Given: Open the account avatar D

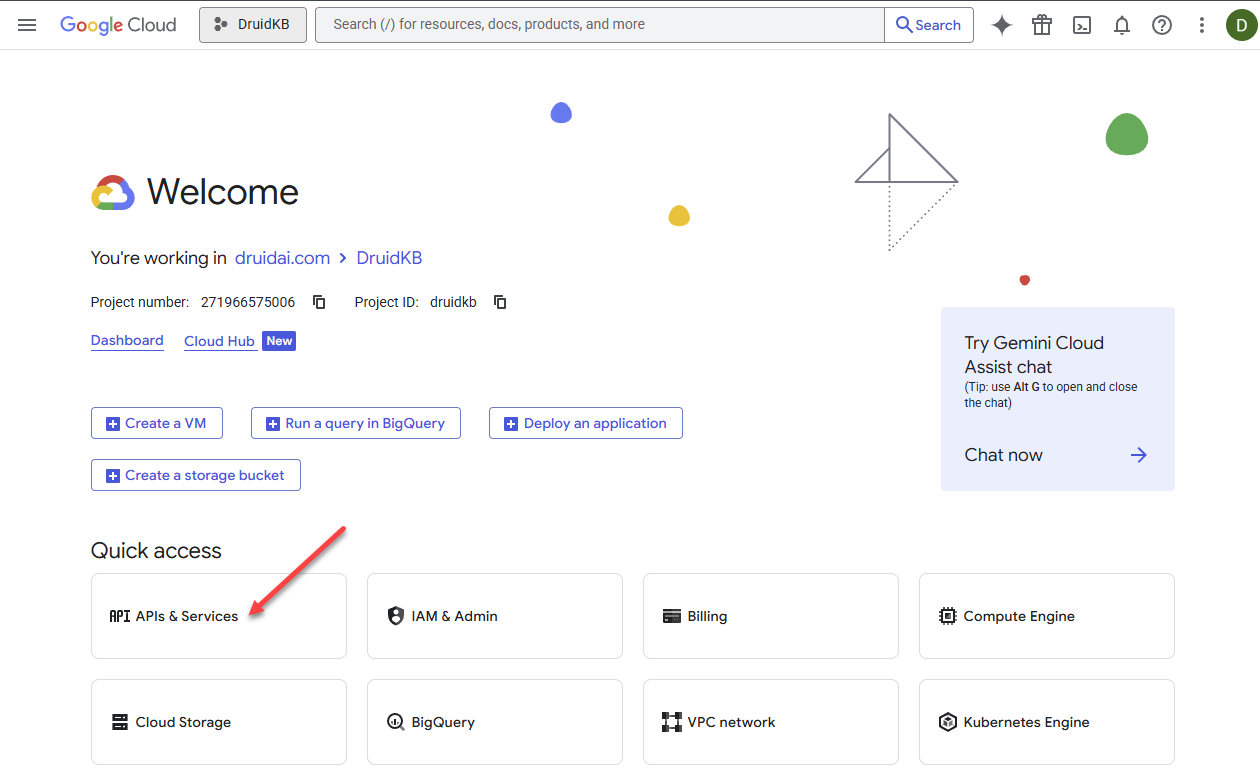Looking at the screenshot, I should pos(1242,25).
